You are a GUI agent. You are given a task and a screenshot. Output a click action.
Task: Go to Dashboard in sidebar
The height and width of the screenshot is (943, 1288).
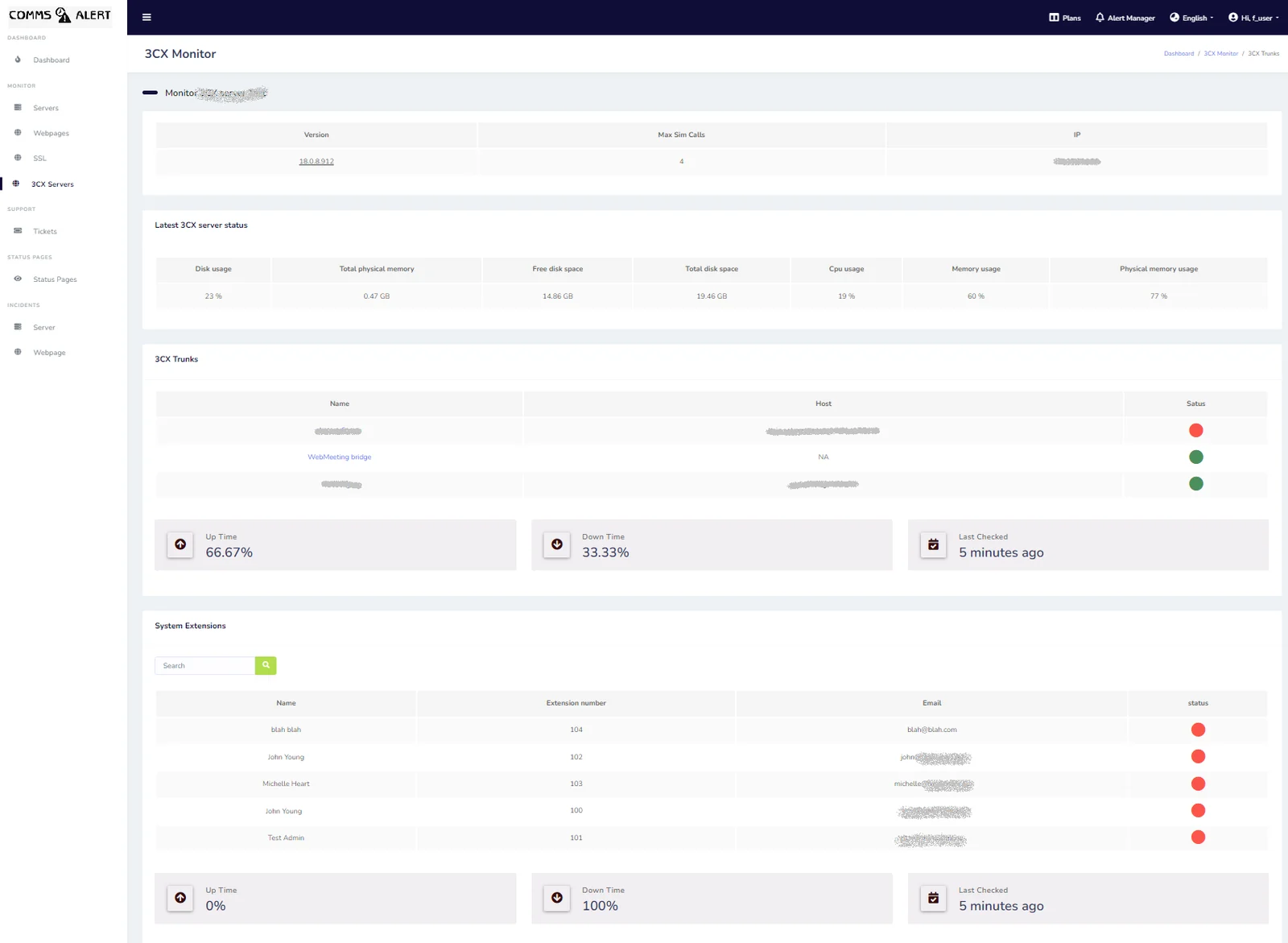tap(52, 60)
